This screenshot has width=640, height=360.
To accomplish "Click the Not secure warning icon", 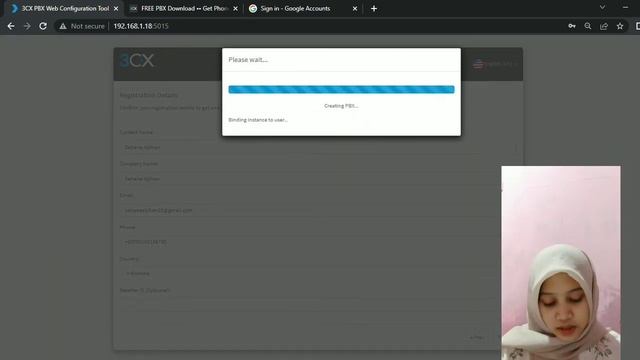I will pos(63,26).
